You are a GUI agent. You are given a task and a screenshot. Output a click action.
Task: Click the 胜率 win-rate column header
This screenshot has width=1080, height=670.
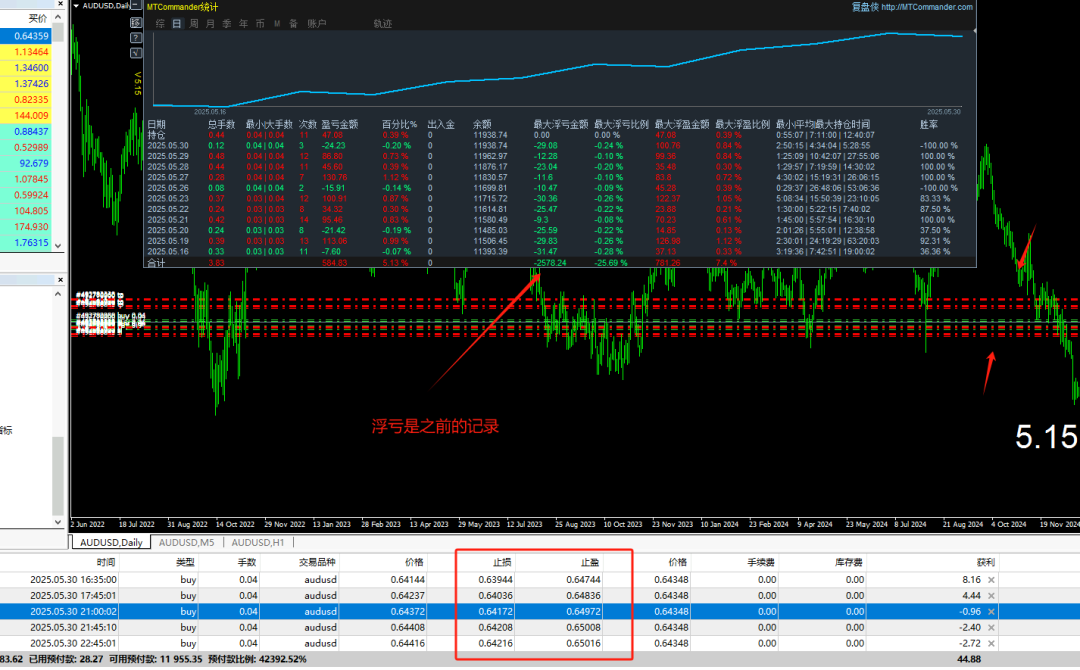point(928,125)
